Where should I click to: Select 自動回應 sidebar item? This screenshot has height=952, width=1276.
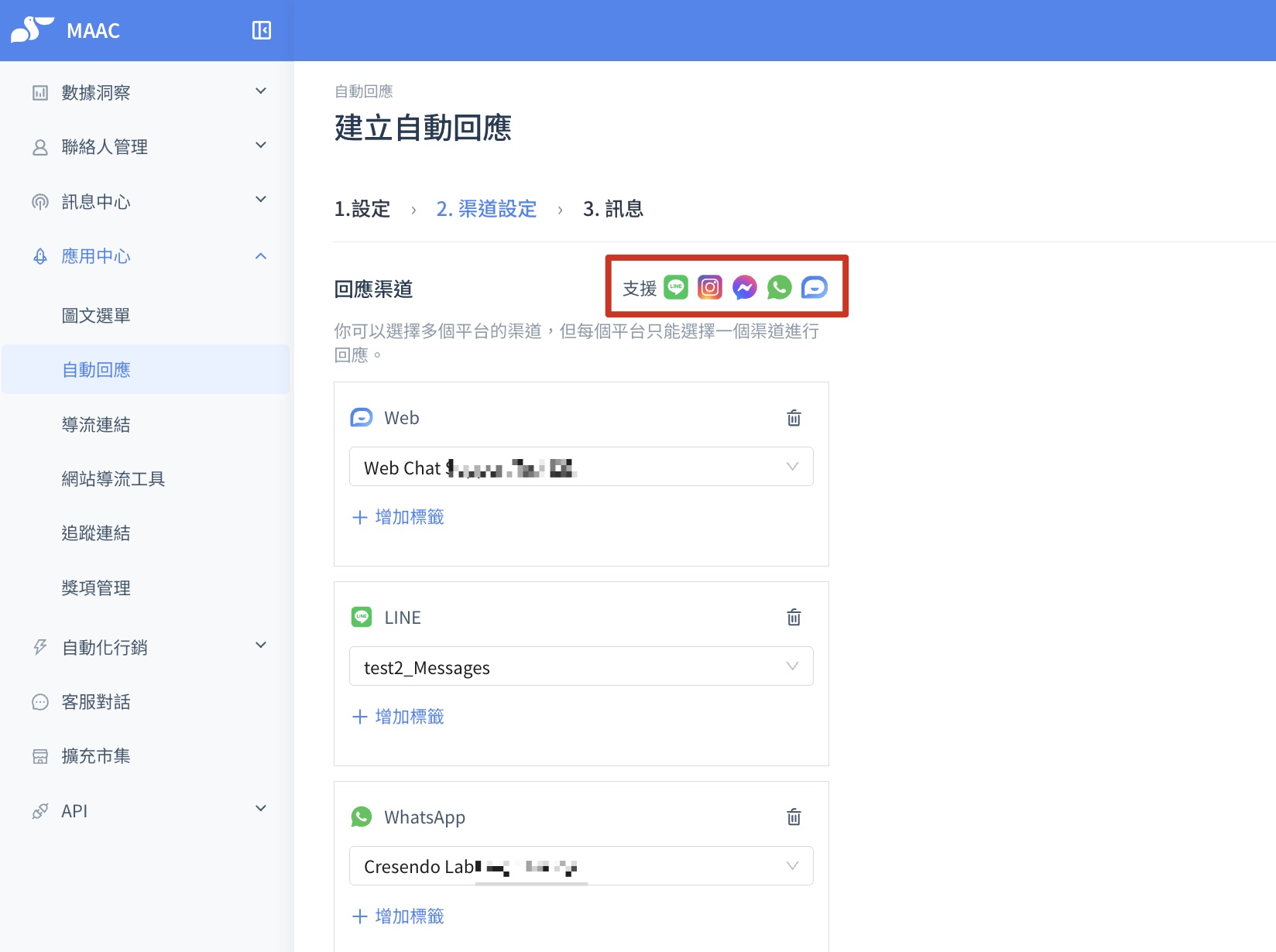146,369
